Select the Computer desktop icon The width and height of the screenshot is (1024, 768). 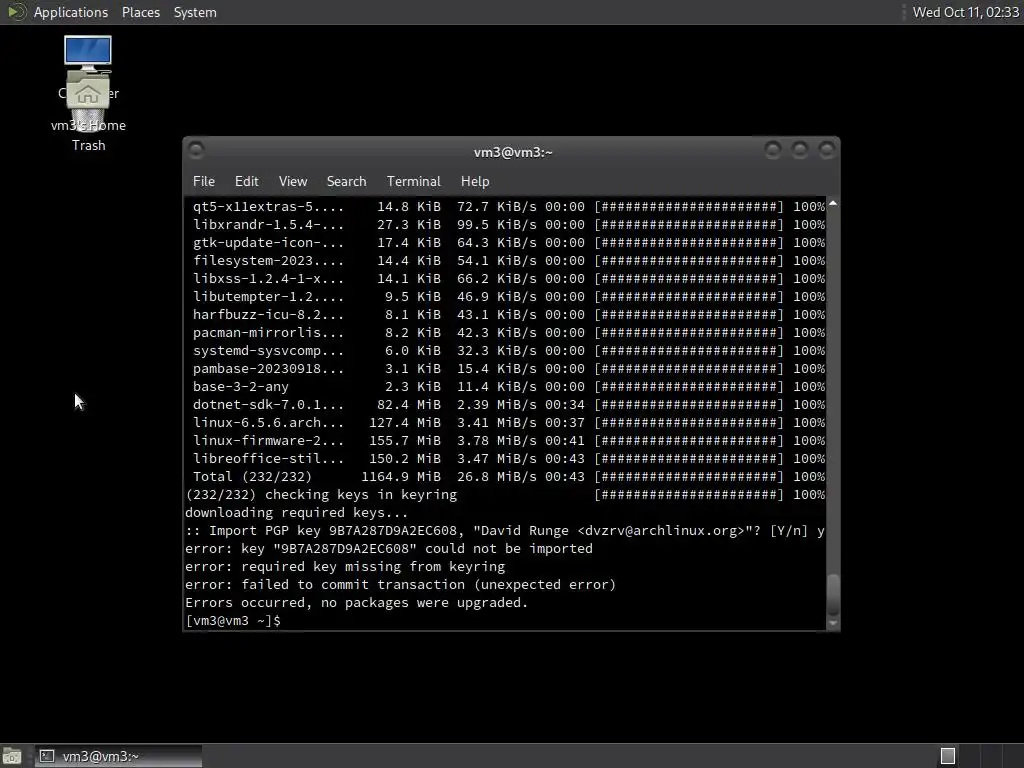pyautogui.click(x=88, y=53)
